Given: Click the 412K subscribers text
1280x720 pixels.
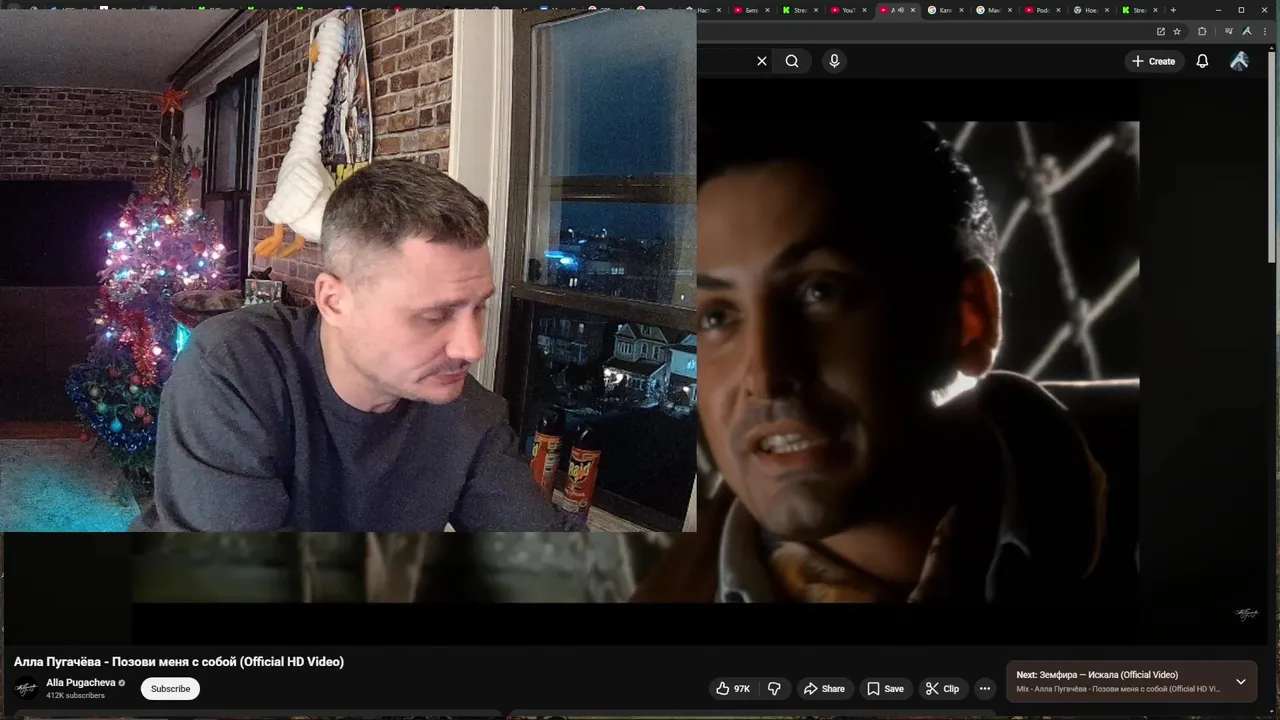Looking at the screenshot, I should click(75, 695).
